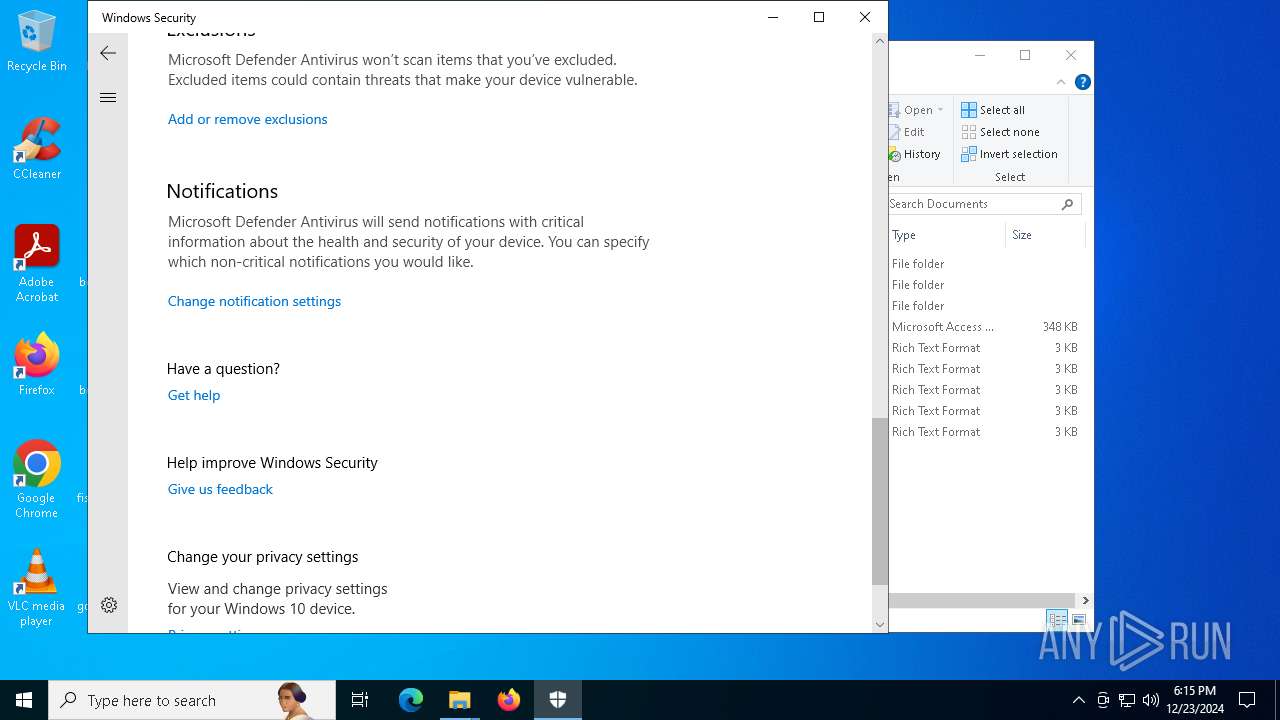
Task: Click the taskbar search box
Action: click(x=192, y=700)
